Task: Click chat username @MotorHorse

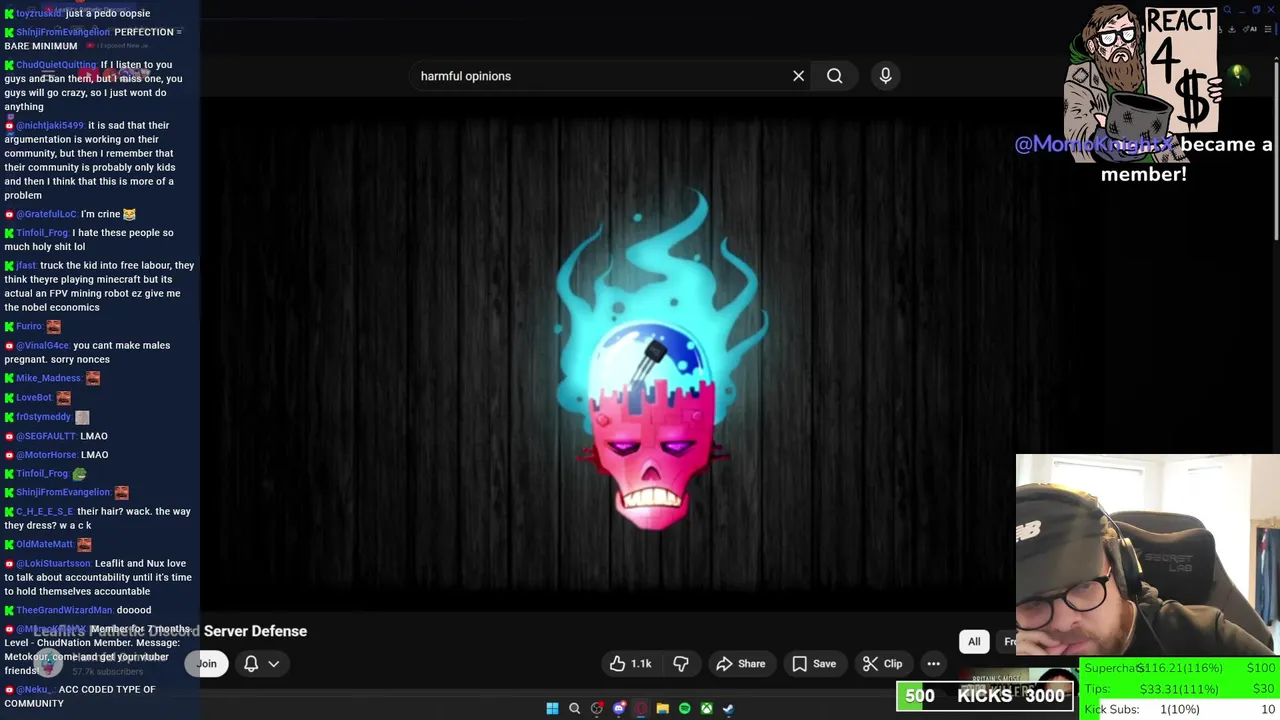Action: coord(46,455)
